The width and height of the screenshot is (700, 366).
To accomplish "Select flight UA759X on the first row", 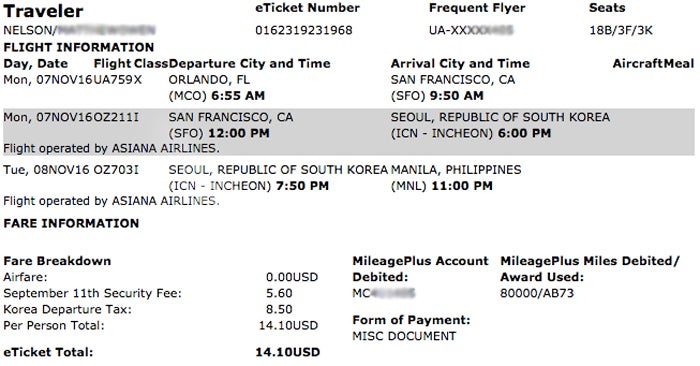I will [117, 80].
